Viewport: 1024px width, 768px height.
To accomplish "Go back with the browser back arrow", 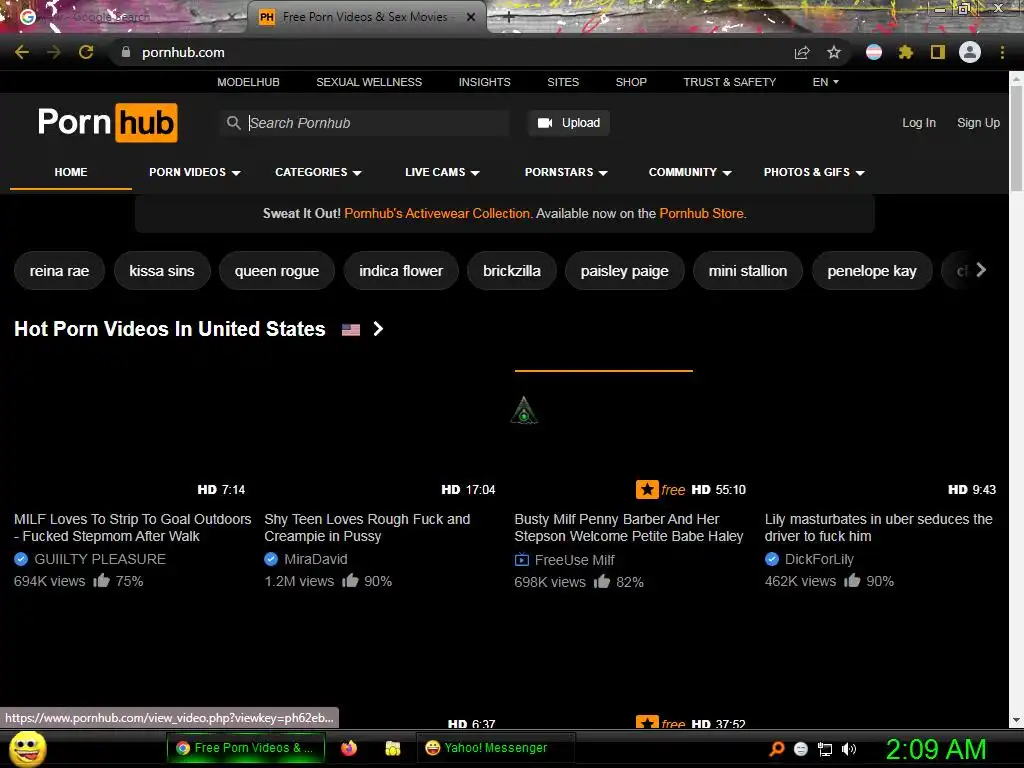I will [x=22, y=52].
